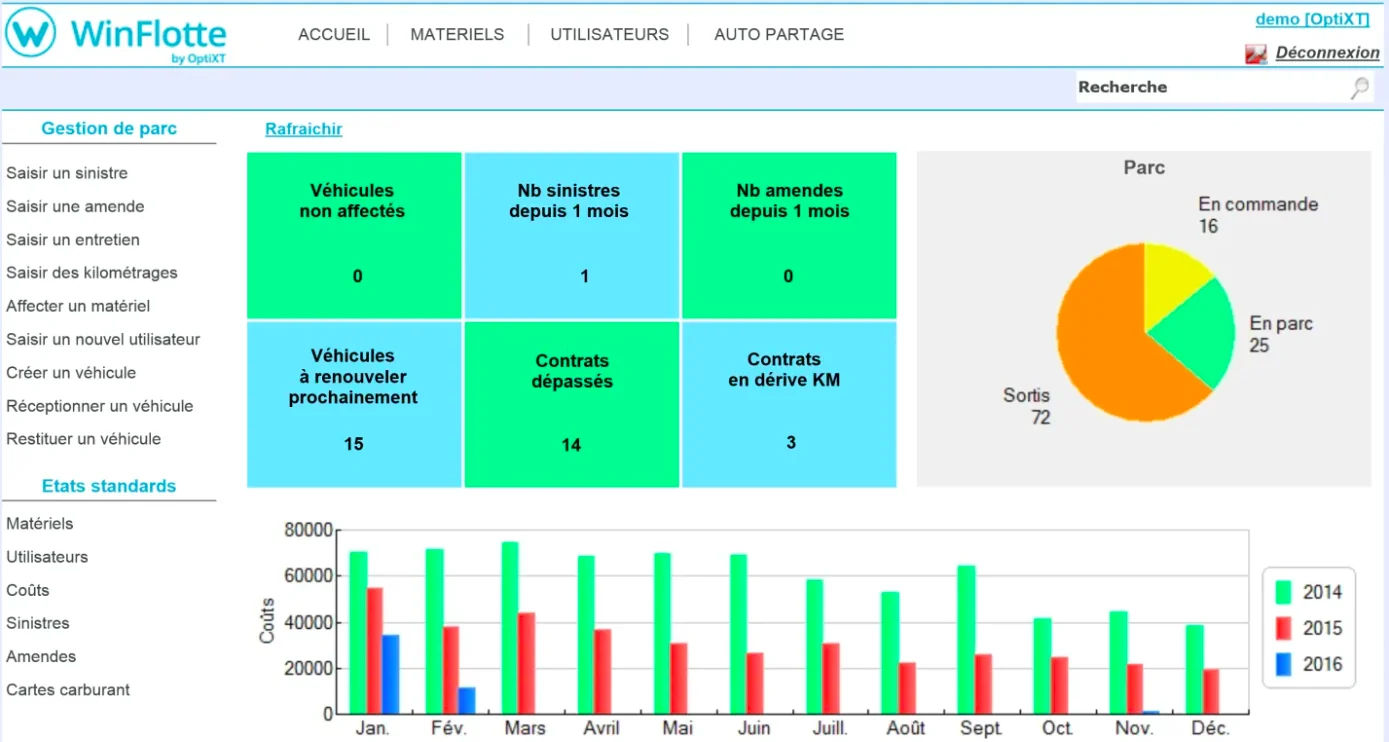Open the Utilisateurs standard report
The height and width of the screenshot is (742, 1389).
click(47, 557)
